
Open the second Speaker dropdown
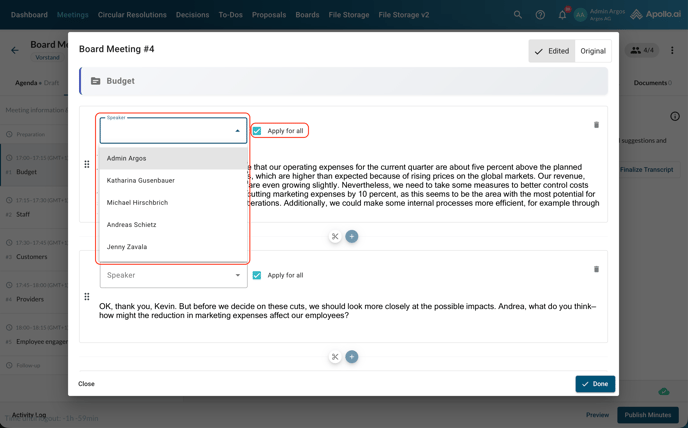click(173, 275)
